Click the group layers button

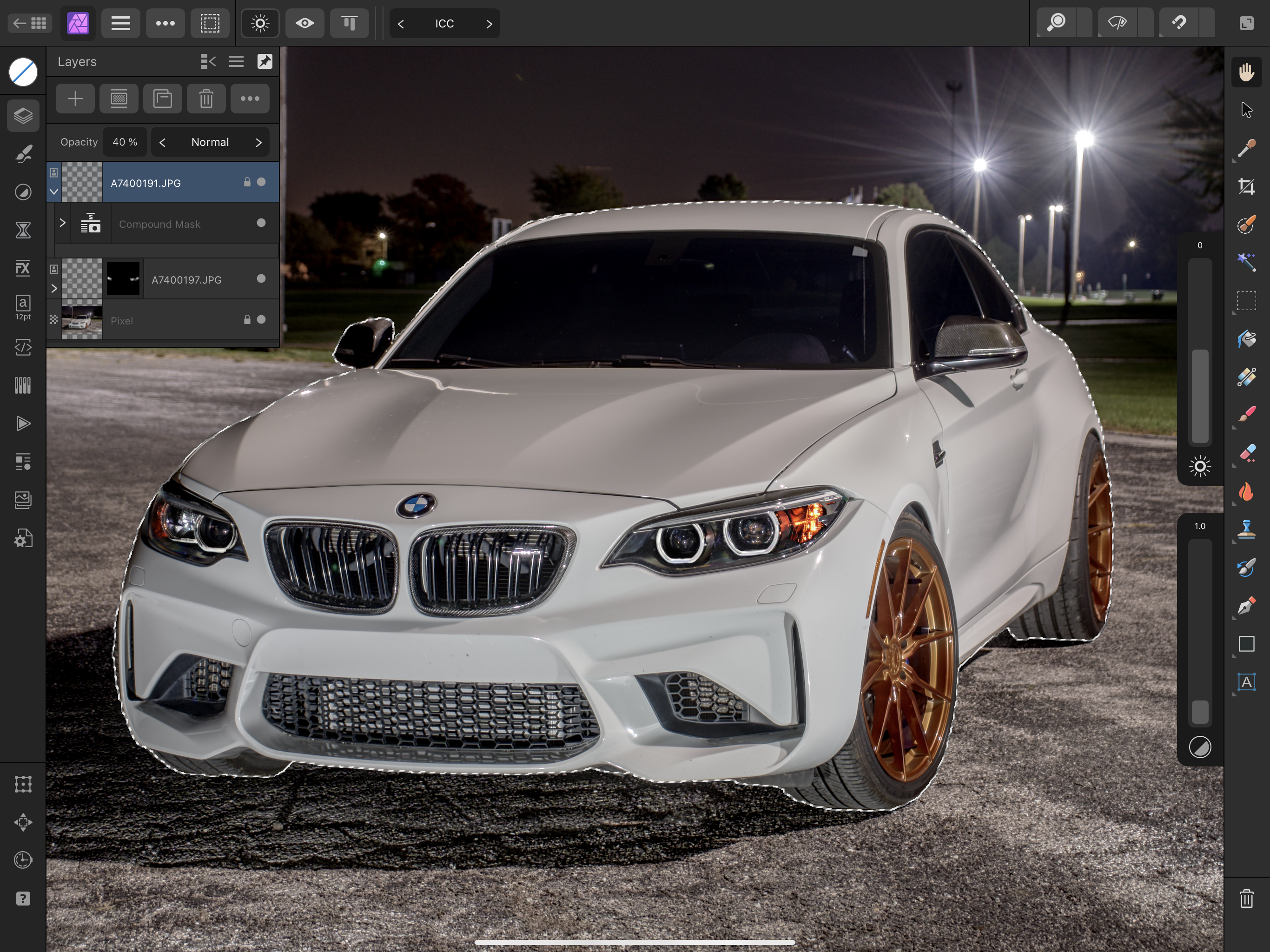pyautogui.click(x=163, y=99)
